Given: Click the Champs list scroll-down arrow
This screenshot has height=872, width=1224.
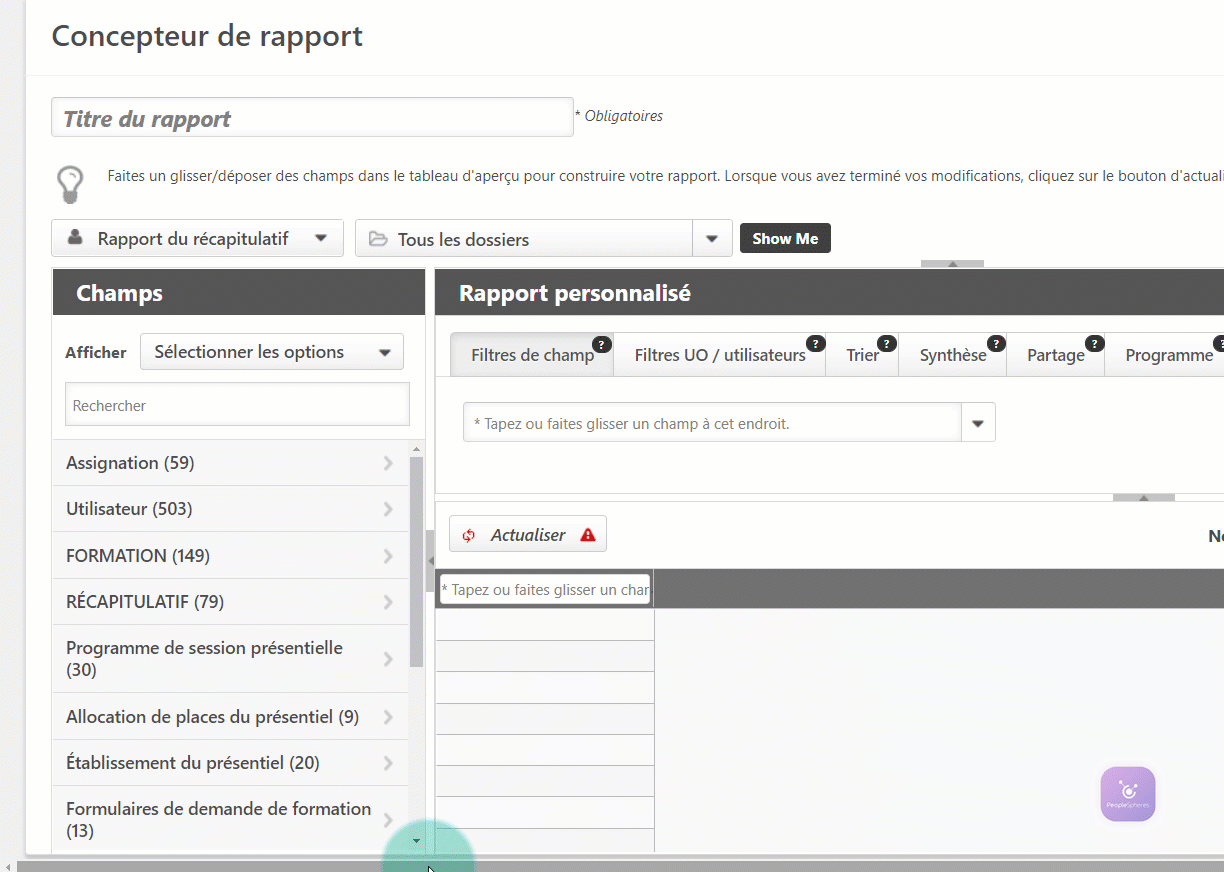Looking at the screenshot, I should pyautogui.click(x=417, y=841).
